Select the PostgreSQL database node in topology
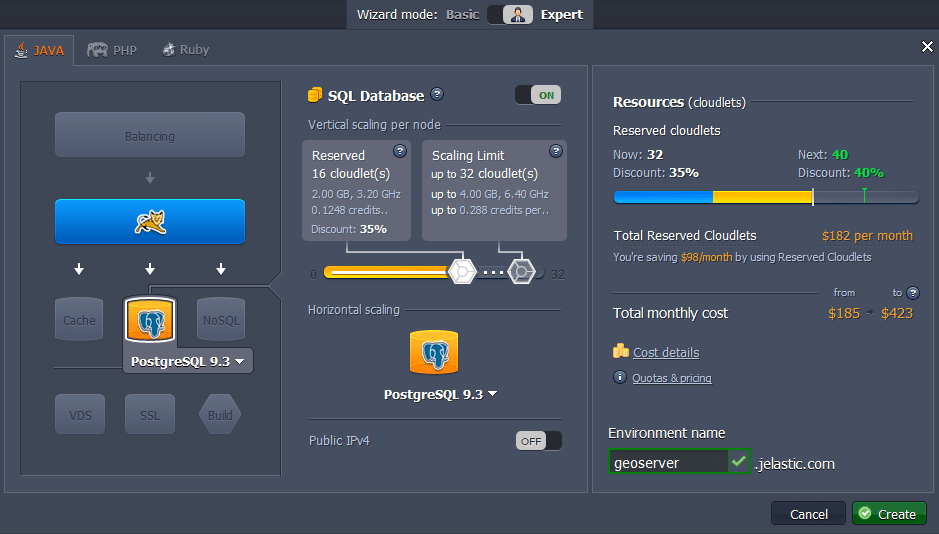Image resolution: width=939 pixels, height=534 pixels. [150, 320]
